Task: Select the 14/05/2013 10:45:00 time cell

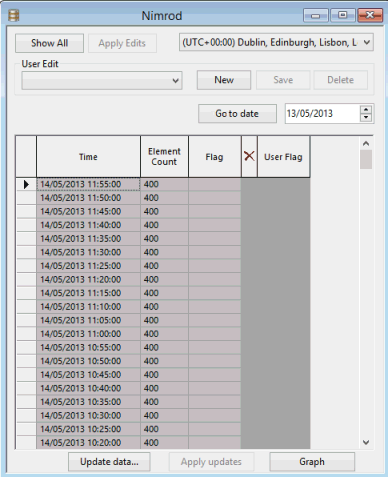Action: point(88,375)
